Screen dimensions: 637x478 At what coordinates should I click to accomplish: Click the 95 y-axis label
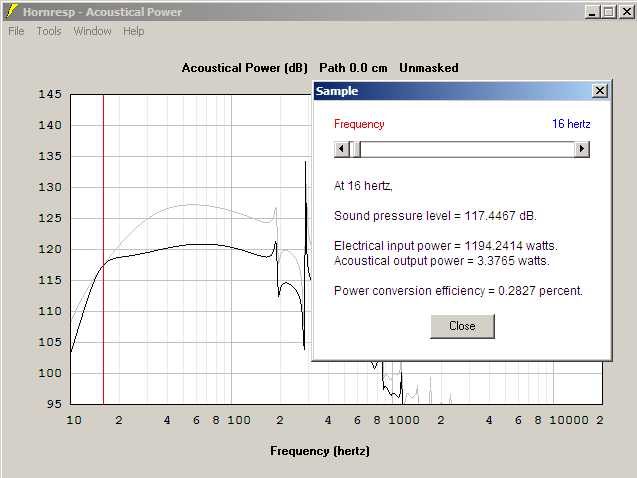coord(54,404)
